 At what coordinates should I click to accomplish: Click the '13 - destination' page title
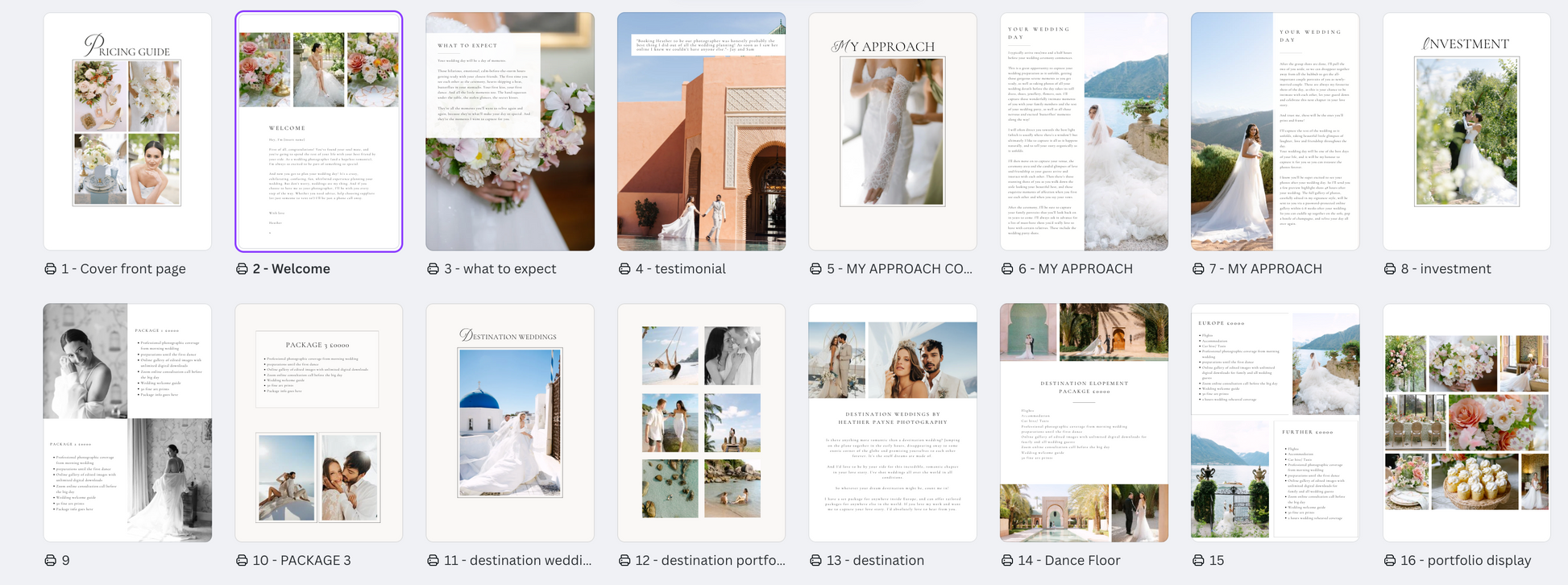point(875,561)
